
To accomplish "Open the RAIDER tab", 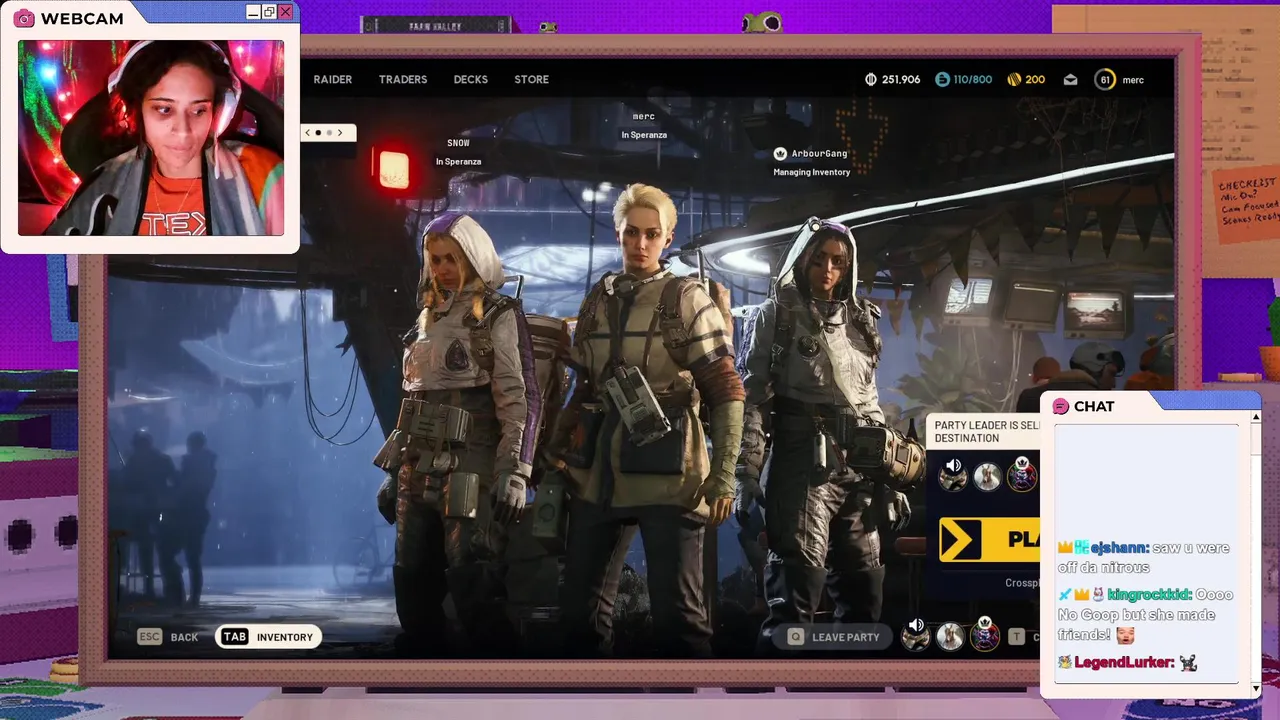I will click(332, 79).
